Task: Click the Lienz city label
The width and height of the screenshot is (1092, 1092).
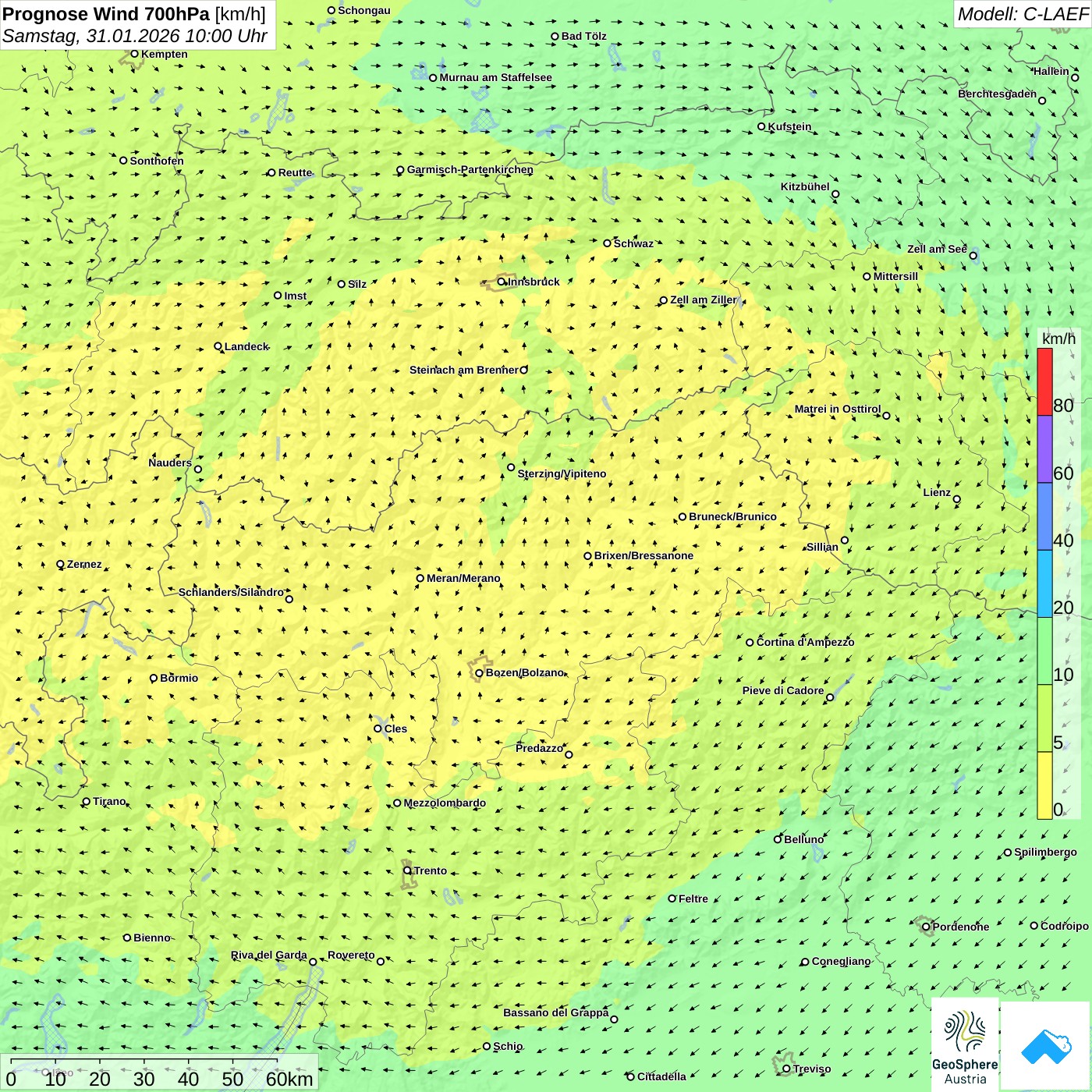Action: tap(937, 492)
